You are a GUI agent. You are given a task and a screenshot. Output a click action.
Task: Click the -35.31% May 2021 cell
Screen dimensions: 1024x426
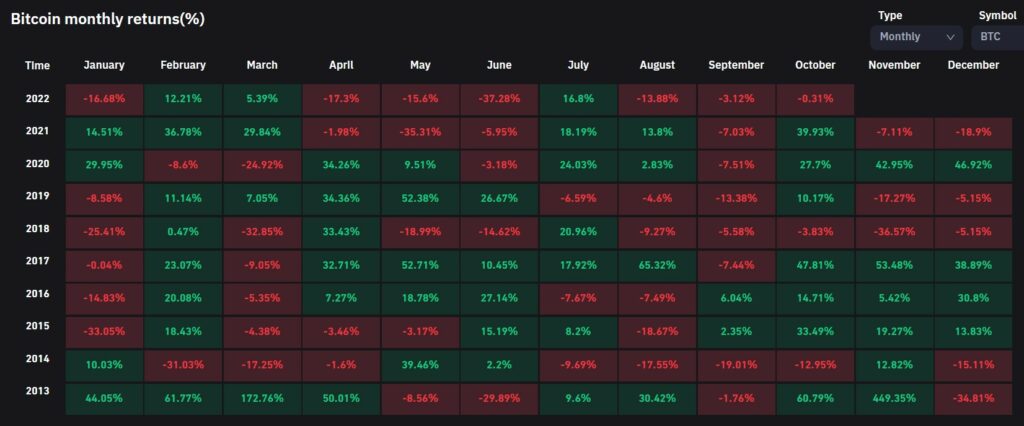point(420,132)
